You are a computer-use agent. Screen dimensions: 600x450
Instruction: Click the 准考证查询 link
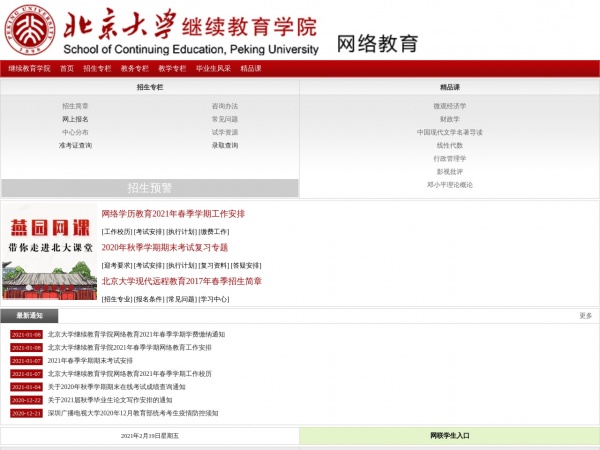coord(75,145)
